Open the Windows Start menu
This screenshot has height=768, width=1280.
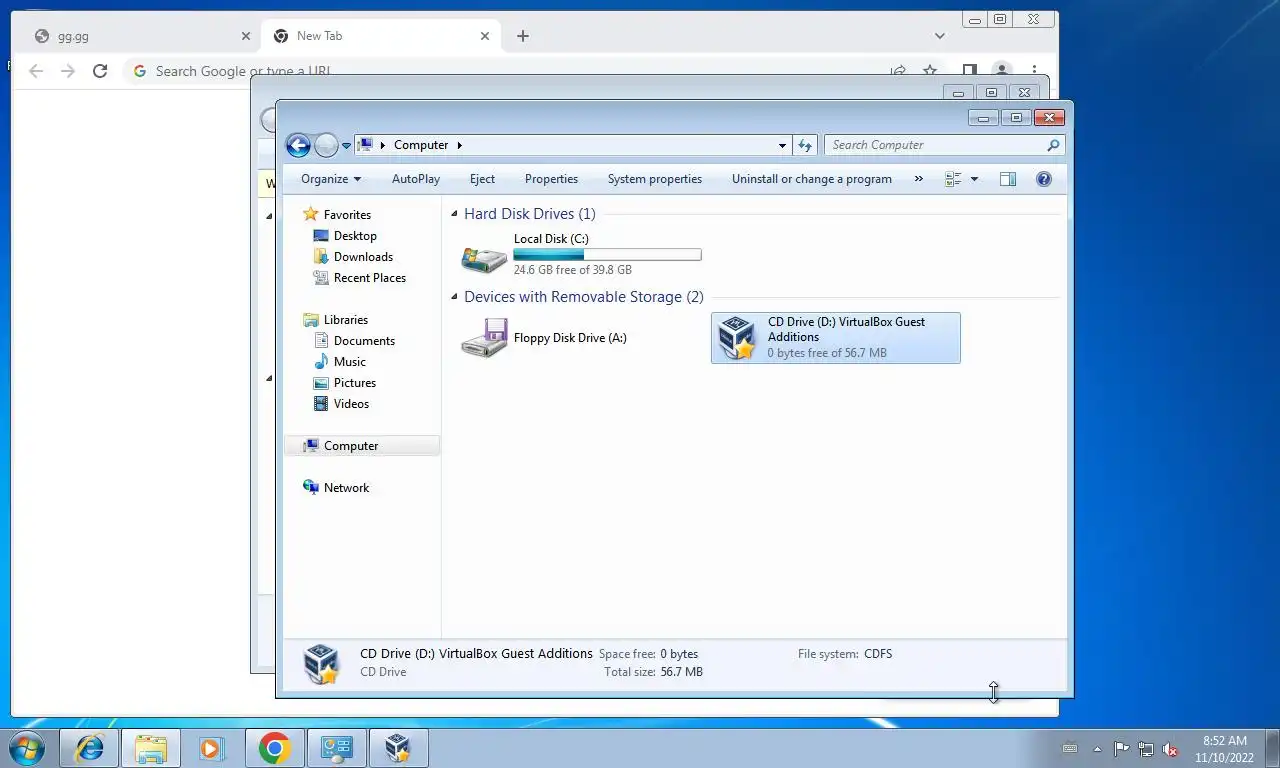pos(26,748)
